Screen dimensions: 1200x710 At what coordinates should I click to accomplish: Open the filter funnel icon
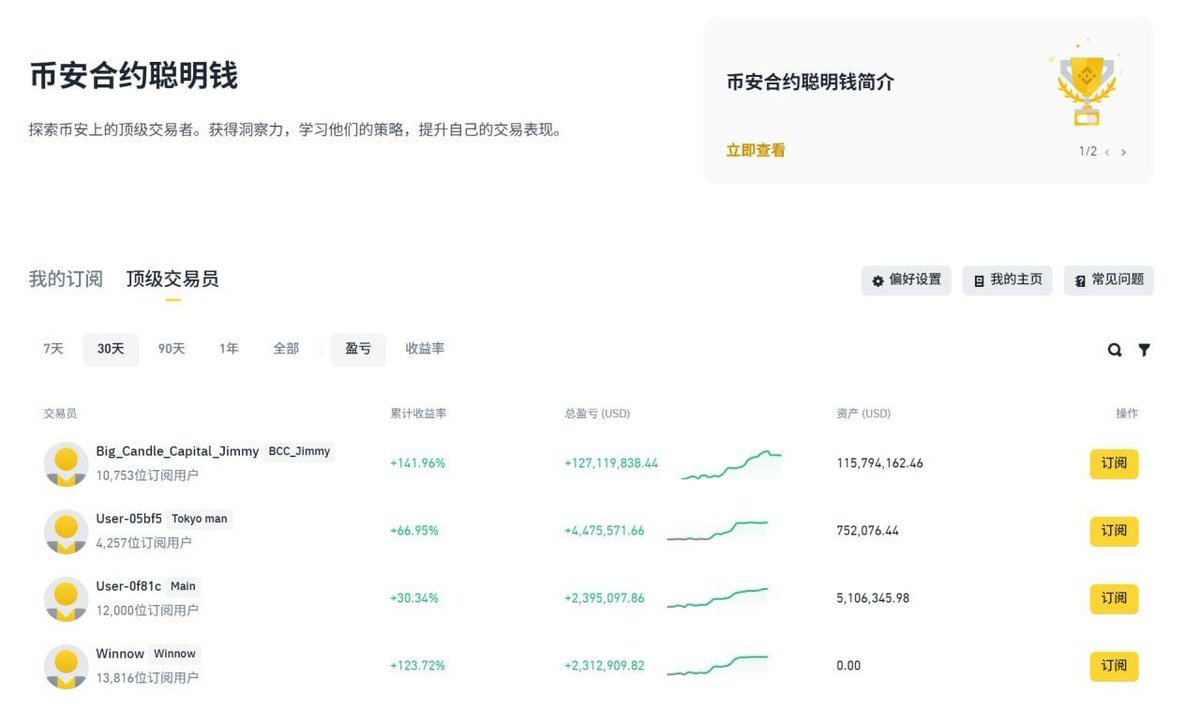click(x=1144, y=350)
